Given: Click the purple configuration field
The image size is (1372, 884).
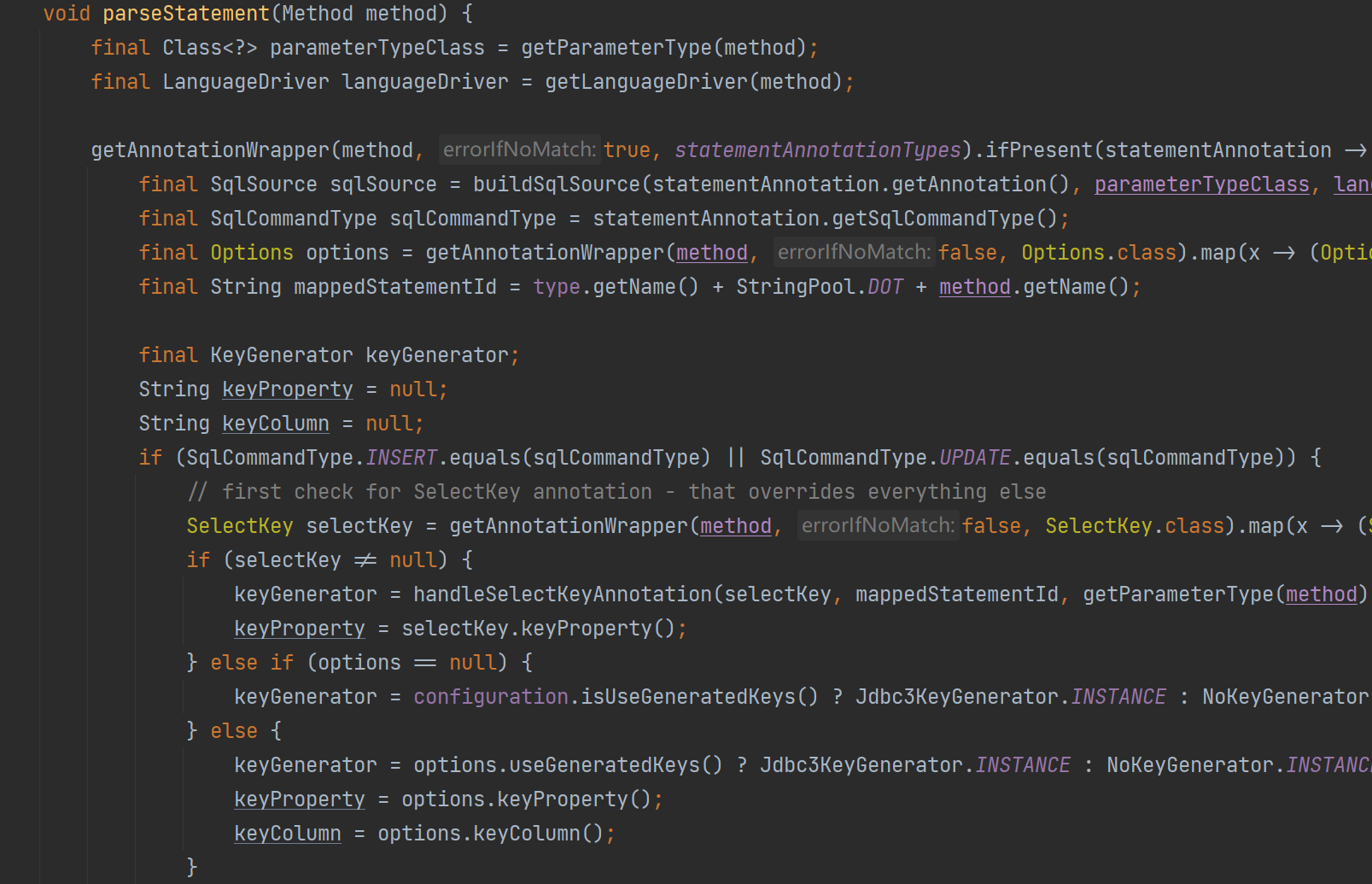Looking at the screenshot, I should (491, 697).
